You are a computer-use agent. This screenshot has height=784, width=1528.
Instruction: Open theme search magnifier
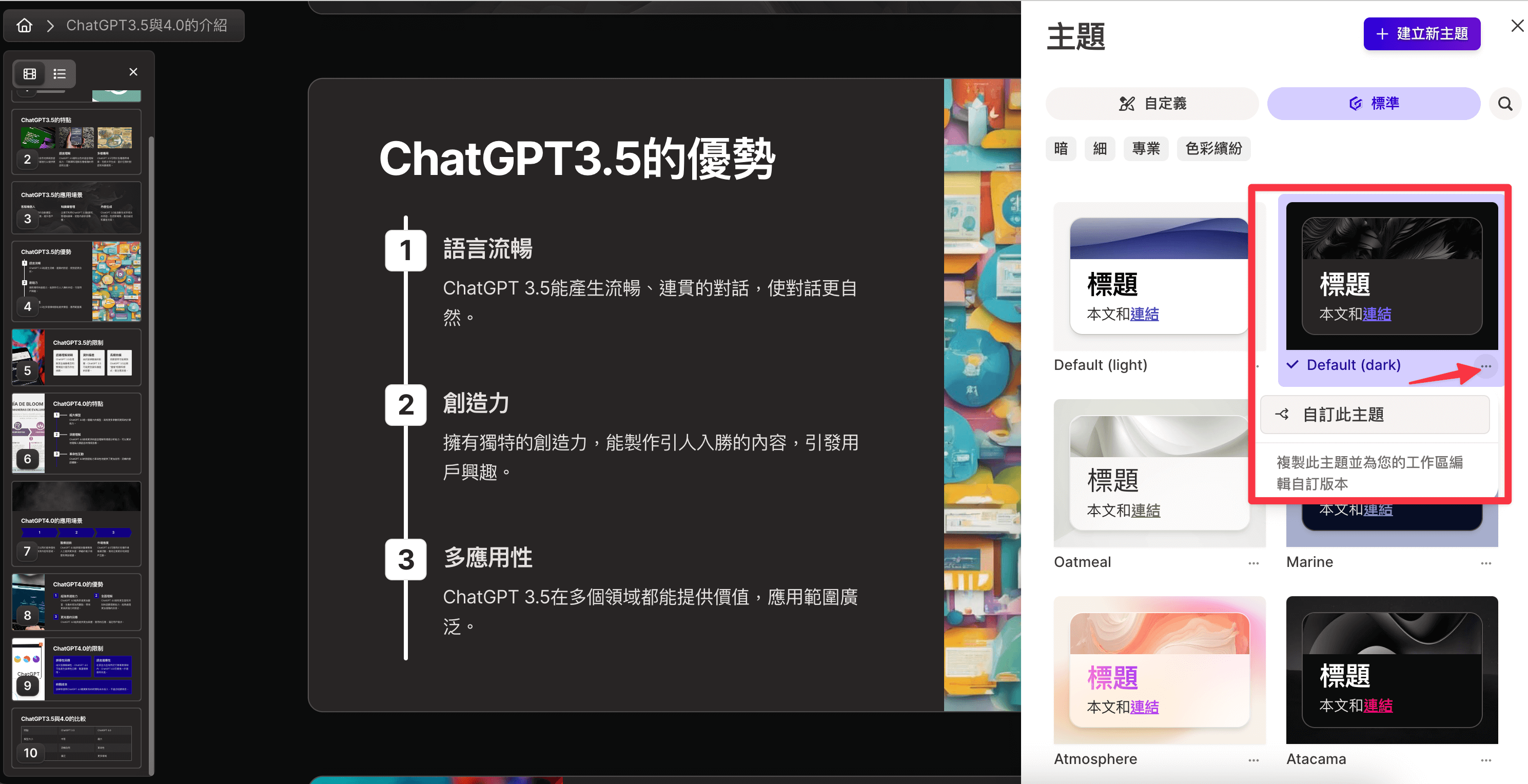(x=1504, y=104)
